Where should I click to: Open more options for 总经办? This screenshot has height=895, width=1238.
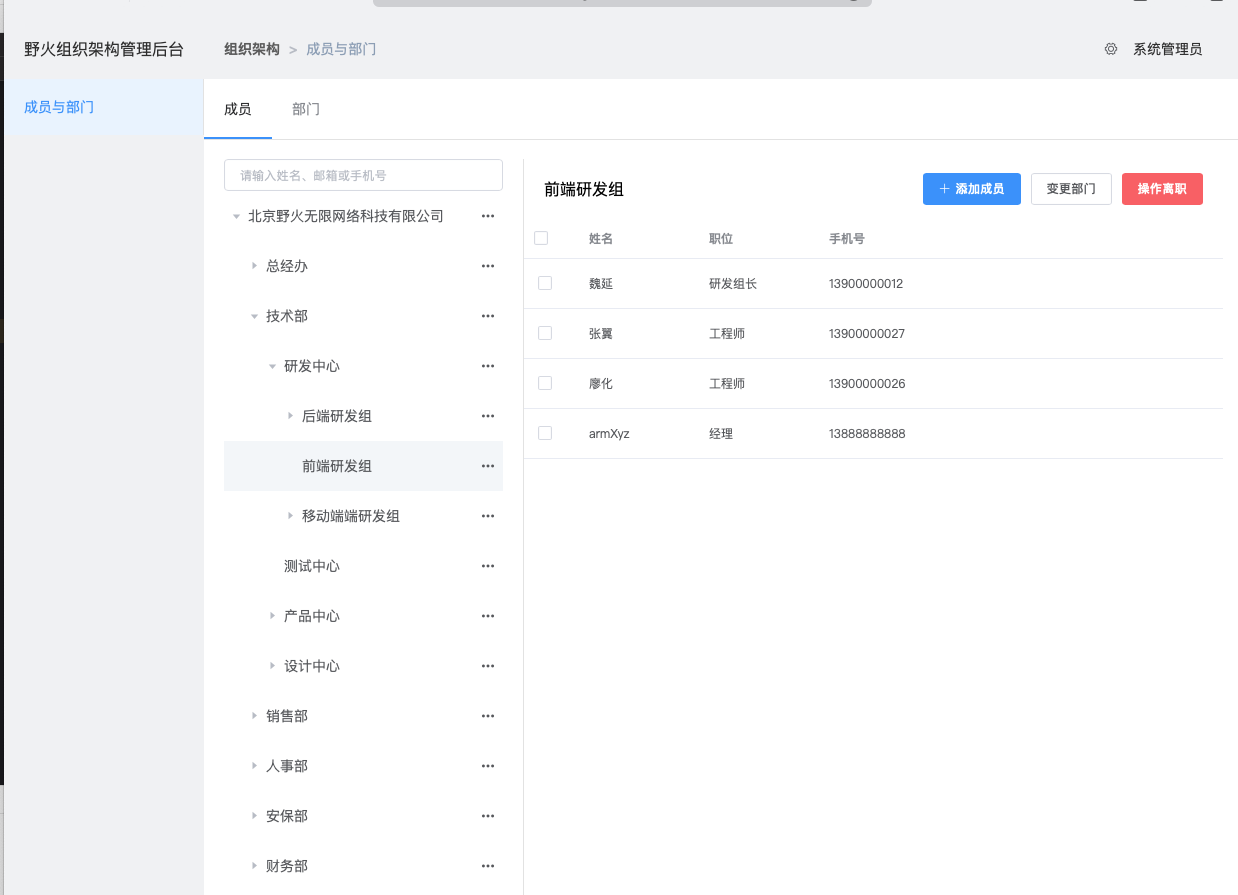coord(488,266)
